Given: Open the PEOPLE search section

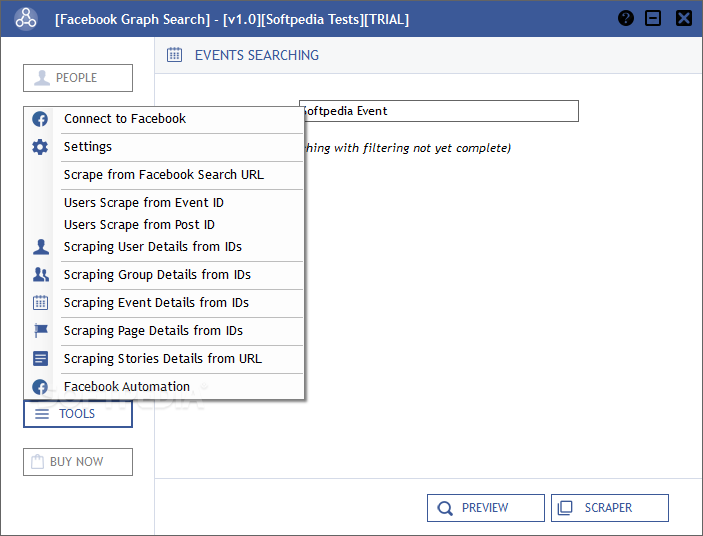Looking at the screenshot, I should (78, 78).
